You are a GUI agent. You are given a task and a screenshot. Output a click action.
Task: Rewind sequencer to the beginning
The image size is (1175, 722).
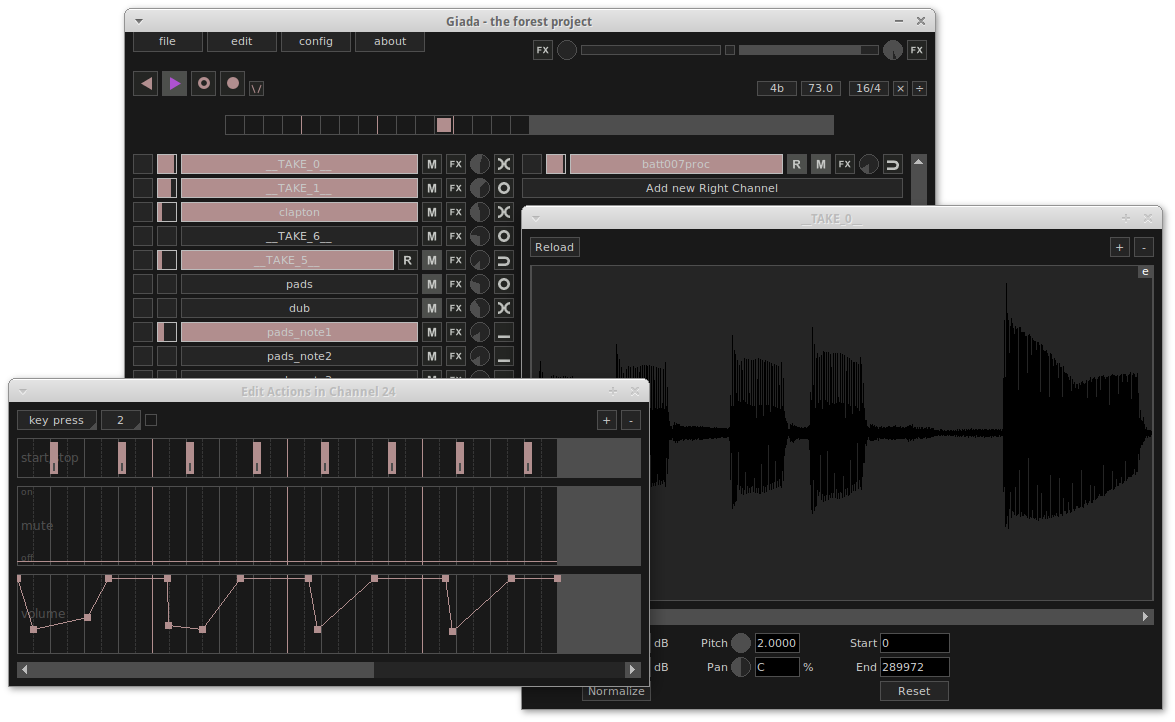(x=146, y=84)
